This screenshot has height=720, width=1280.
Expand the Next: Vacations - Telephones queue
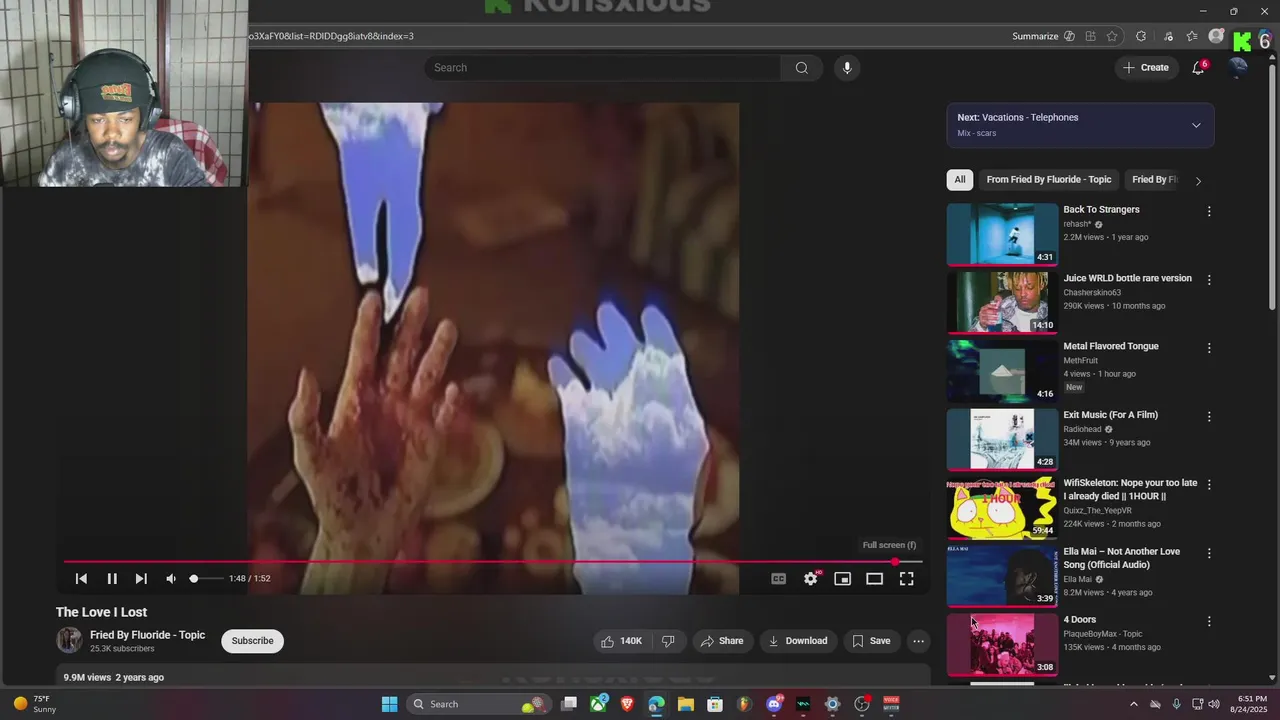click(x=1196, y=125)
